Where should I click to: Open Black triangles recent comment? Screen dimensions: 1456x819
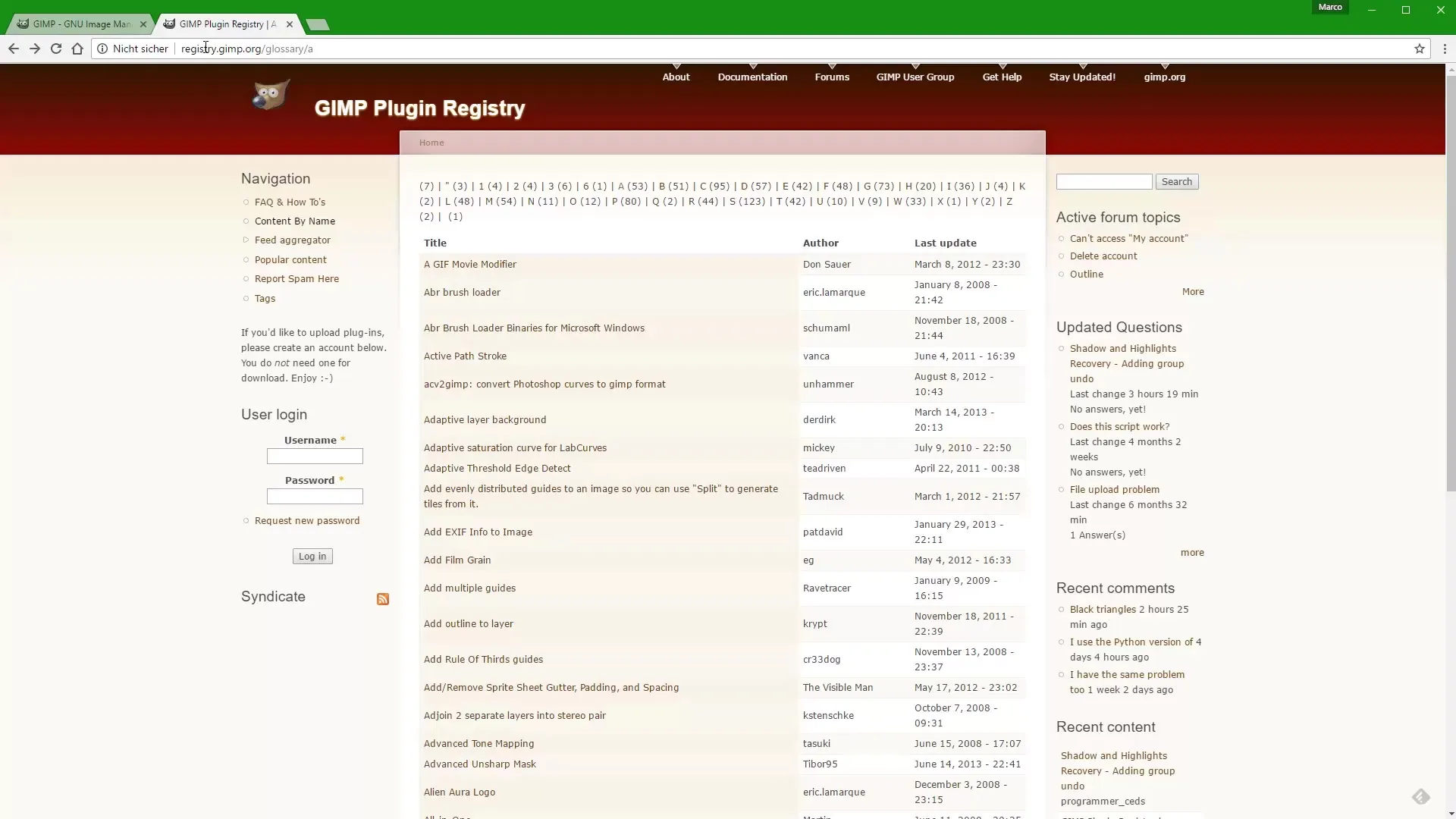(1103, 610)
